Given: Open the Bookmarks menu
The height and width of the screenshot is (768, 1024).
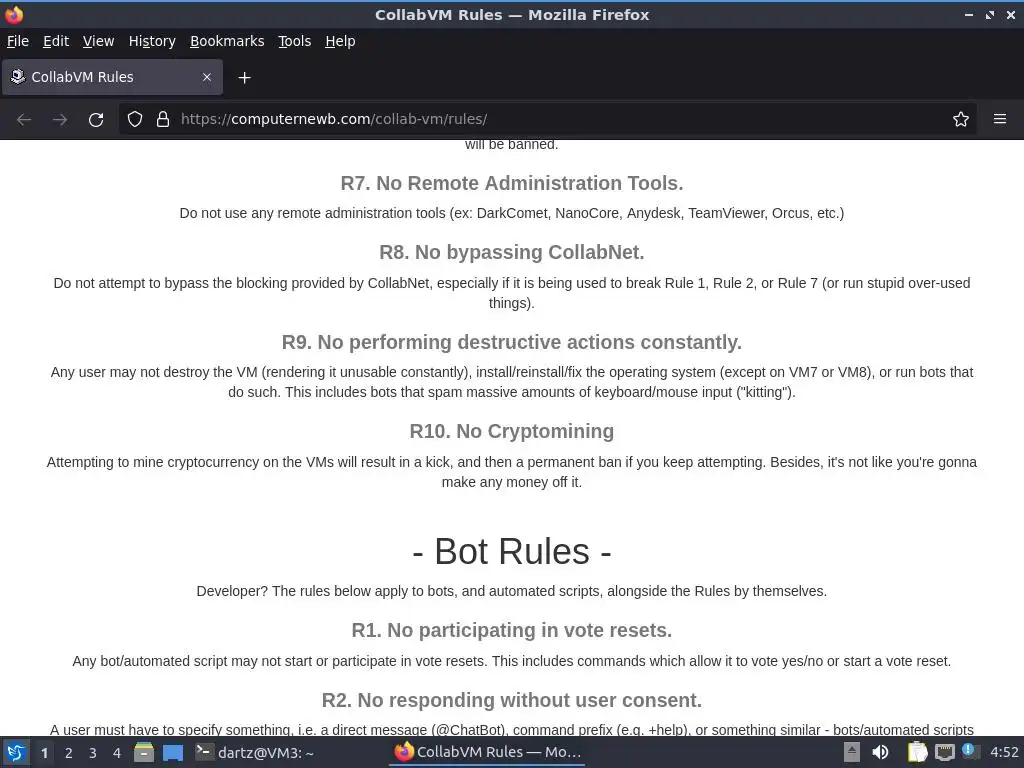Looking at the screenshot, I should tap(227, 41).
